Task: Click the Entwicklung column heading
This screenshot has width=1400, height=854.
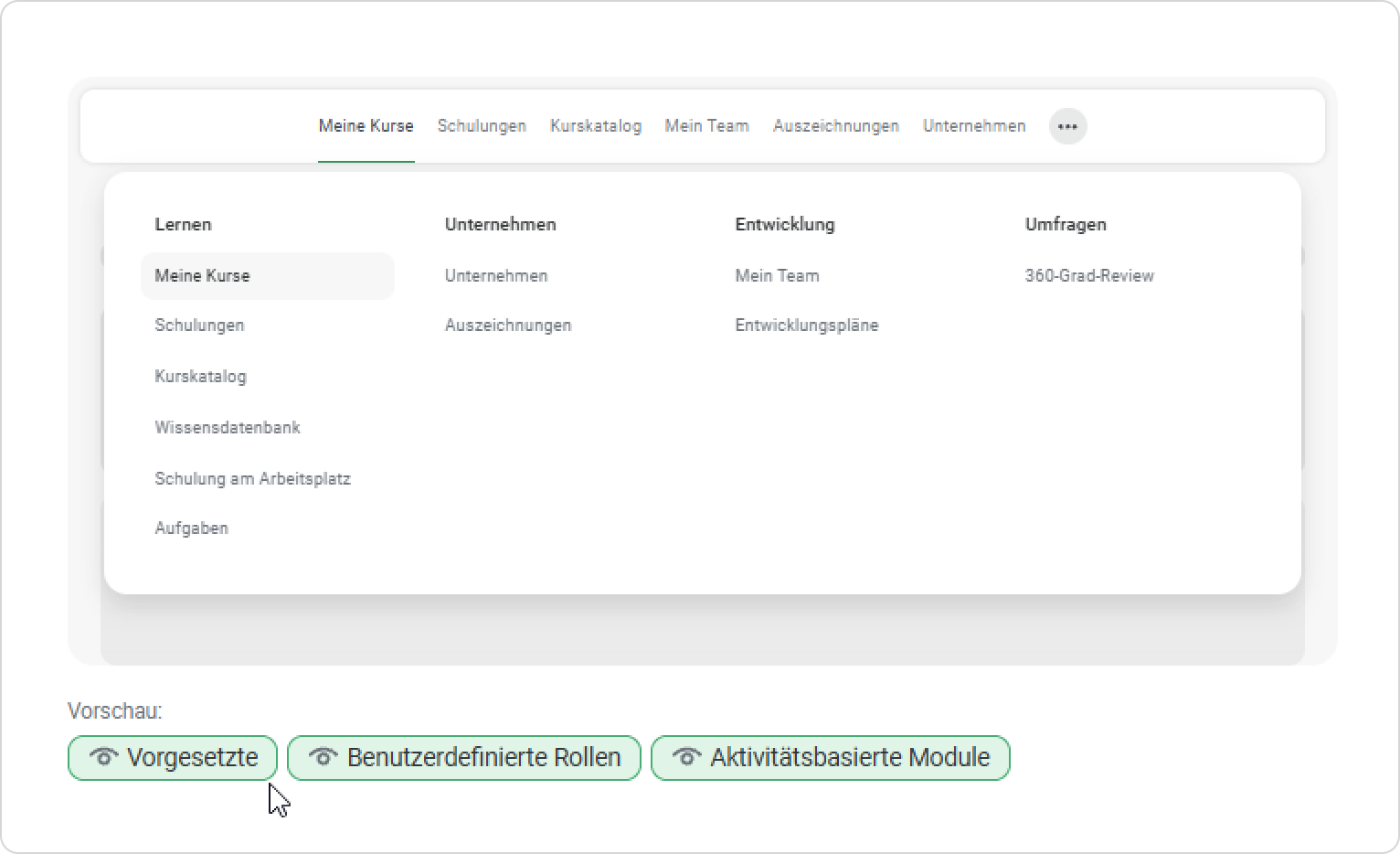Action: 785,225
